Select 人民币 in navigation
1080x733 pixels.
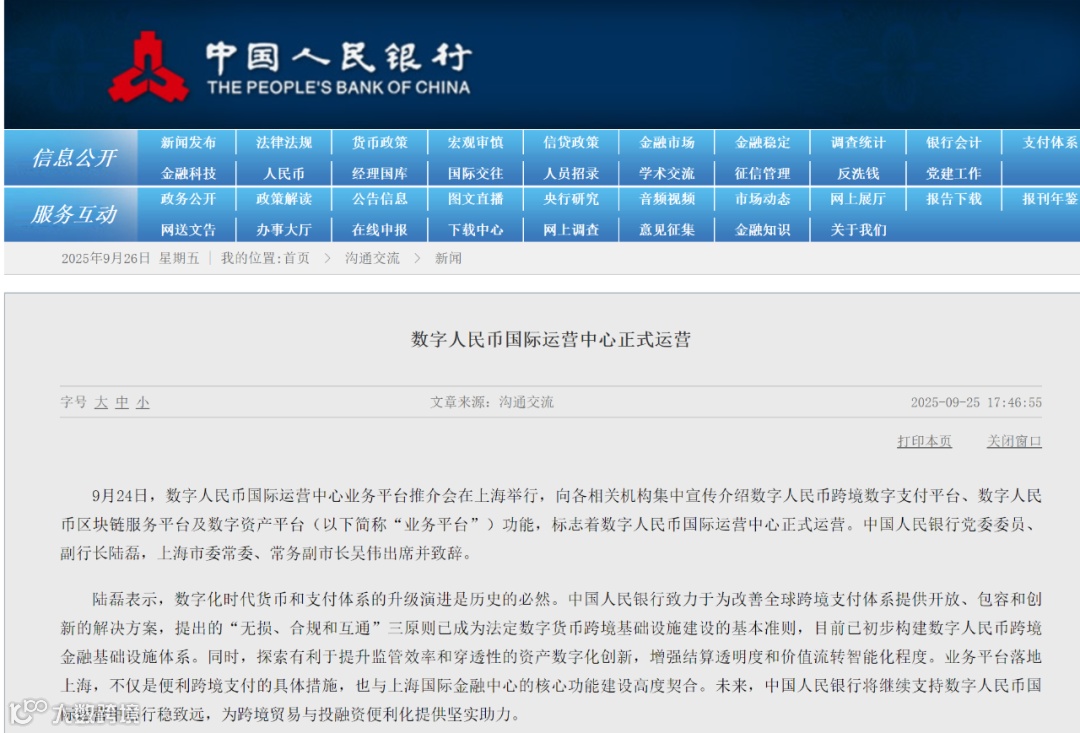pos(284,174)
